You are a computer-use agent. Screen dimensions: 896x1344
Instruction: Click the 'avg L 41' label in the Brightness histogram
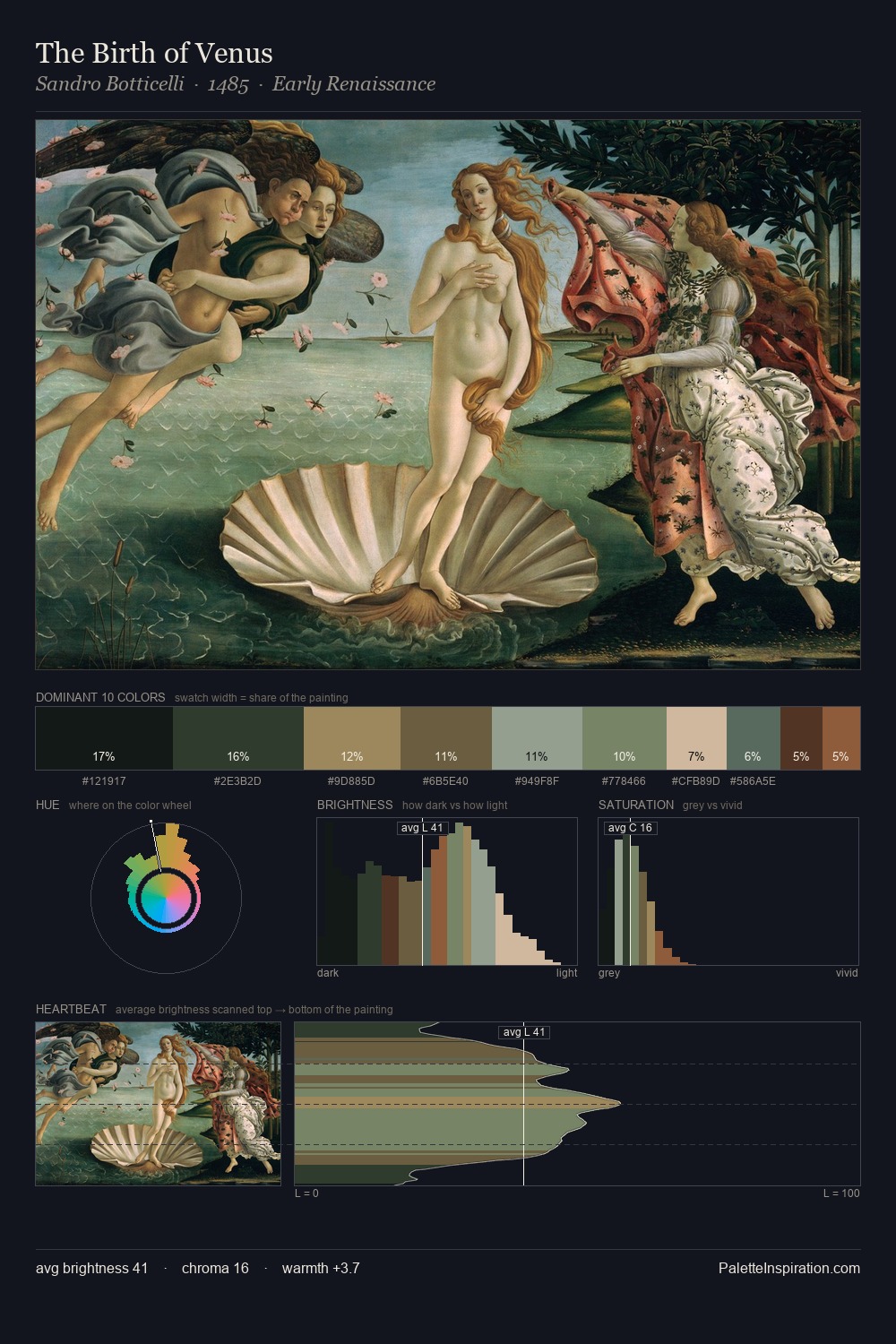pos(422,828)
